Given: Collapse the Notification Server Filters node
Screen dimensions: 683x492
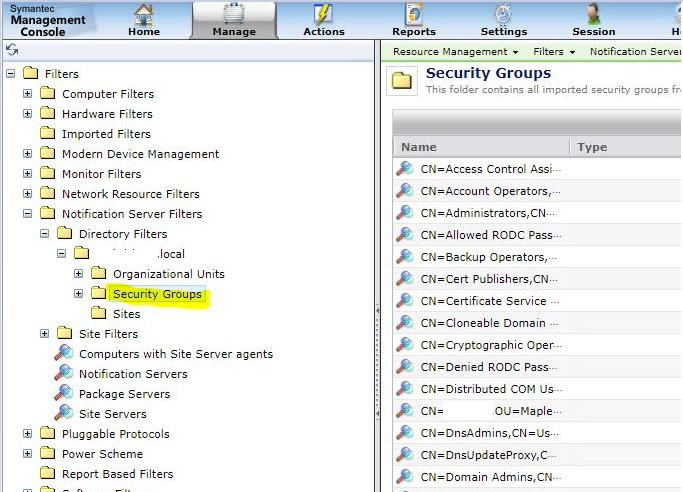Looking at the screenshot, I should [28, 214].
